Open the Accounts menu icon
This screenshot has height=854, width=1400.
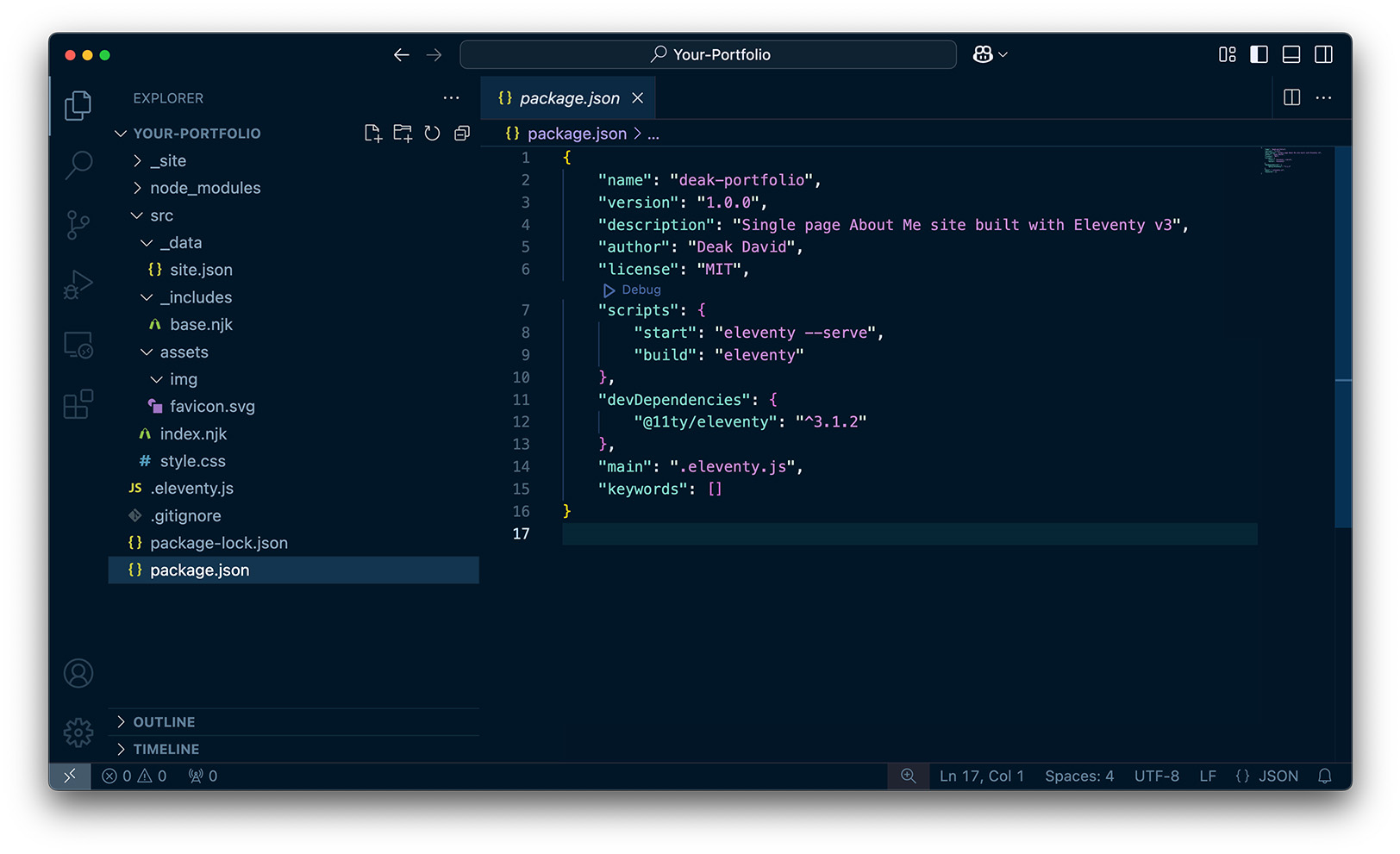(x=78, y=673)
